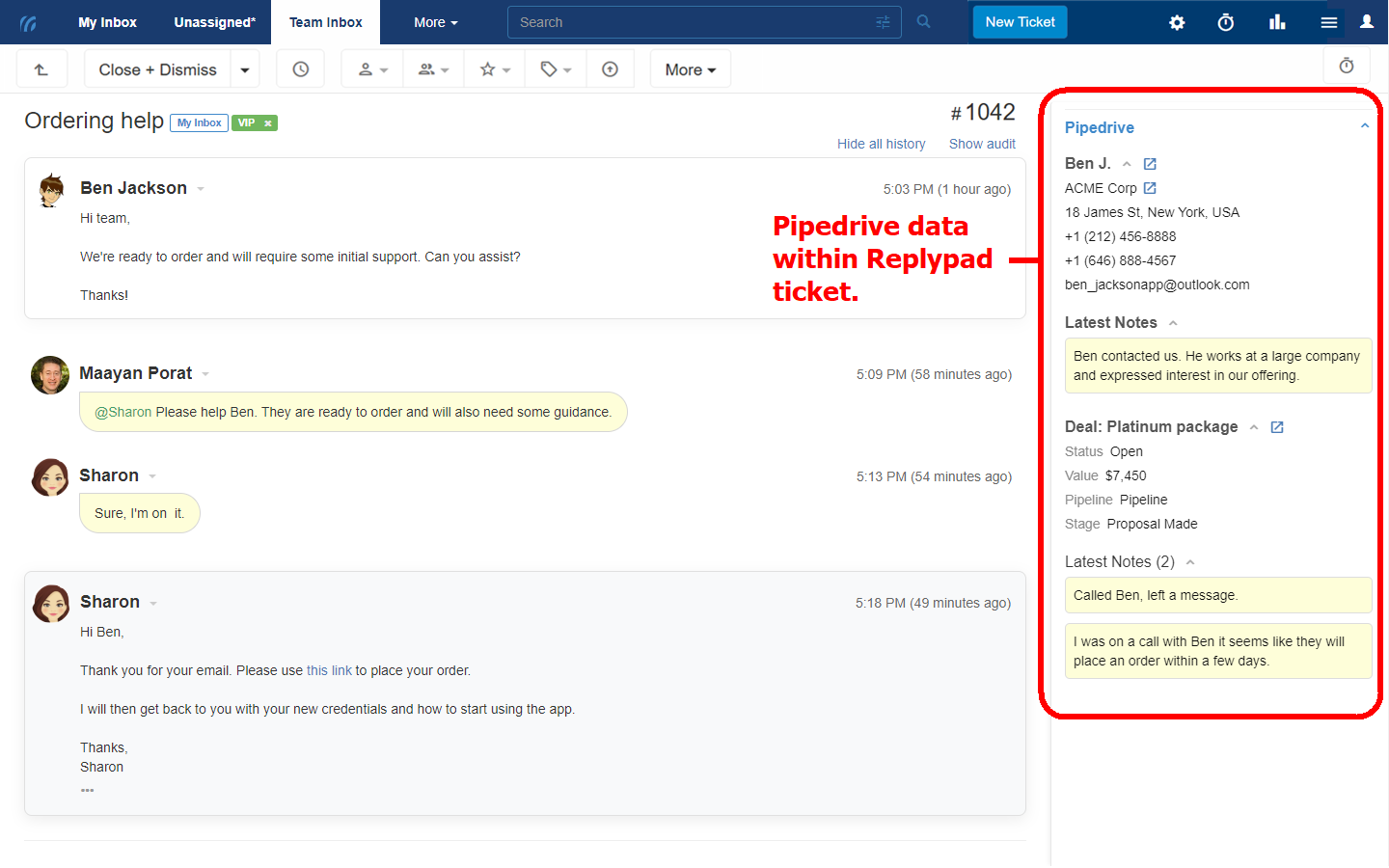Screen dimensions: 1389x868
Task: Open search filters with the sliders icon
Action: (882, 21)
